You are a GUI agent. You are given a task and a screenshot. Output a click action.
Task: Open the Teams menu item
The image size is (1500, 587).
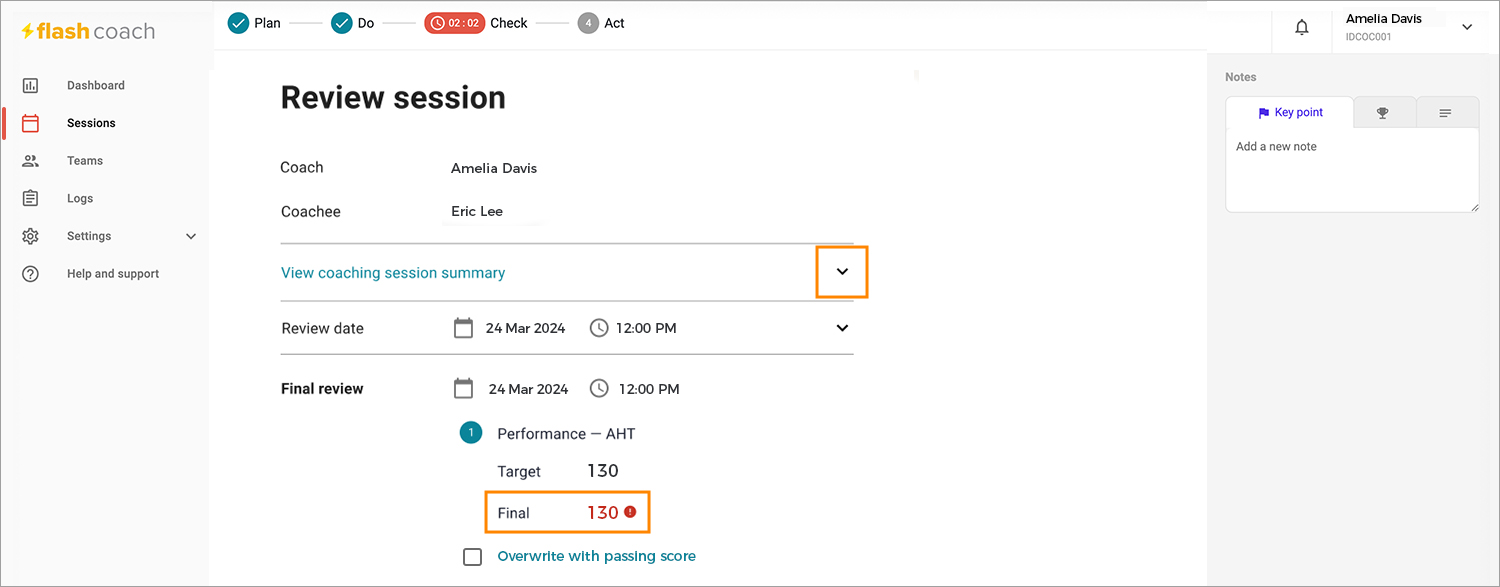point(85,161)
